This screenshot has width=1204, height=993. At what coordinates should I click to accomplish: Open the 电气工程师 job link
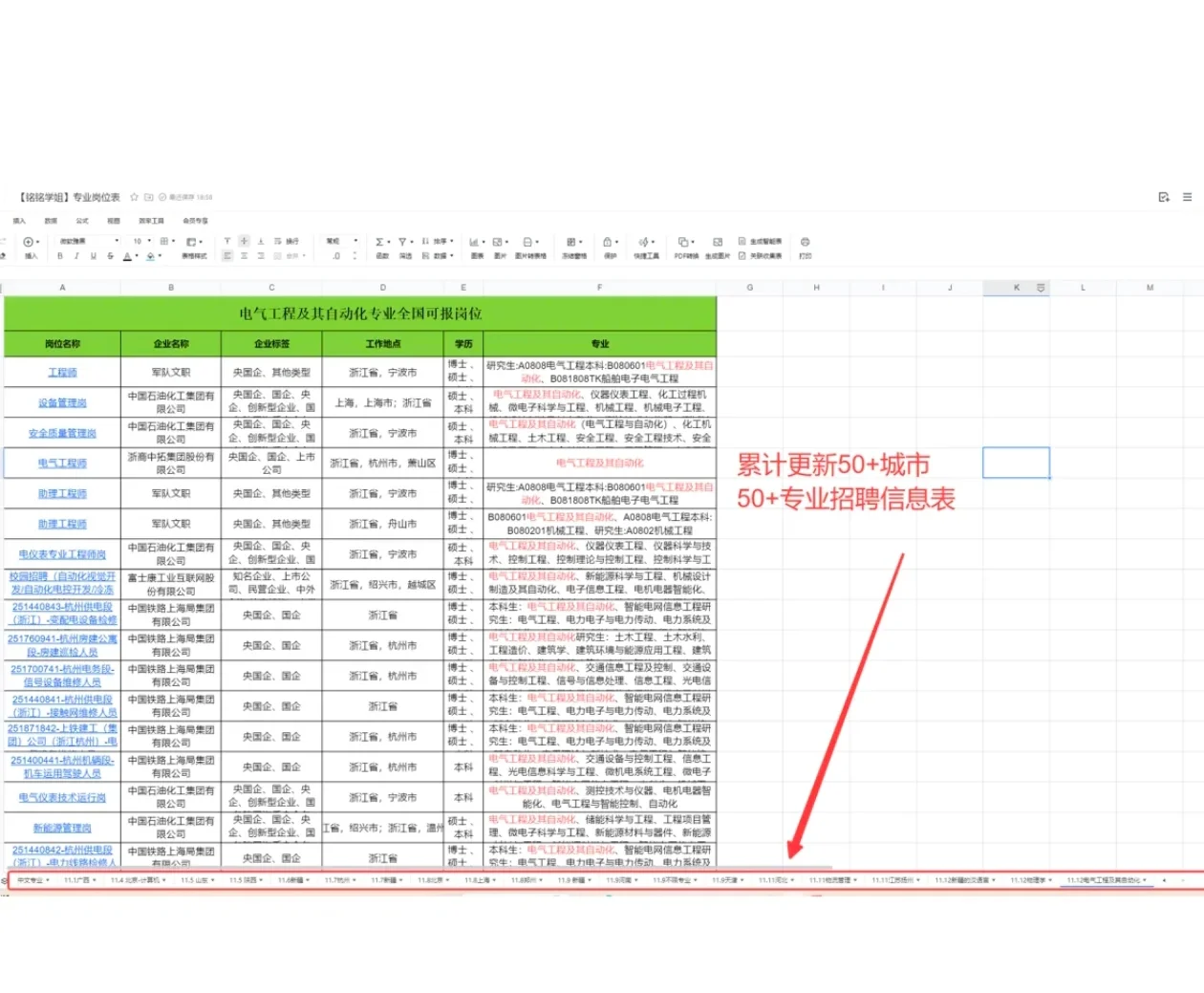[x=62, y=463]
